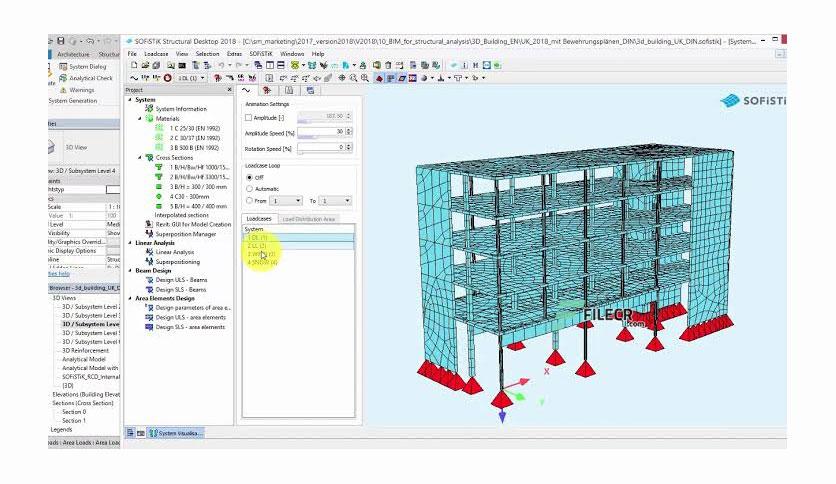Click the New file icon in toolbar
This screenshot has width=836, height=484.
click(134, 65)
